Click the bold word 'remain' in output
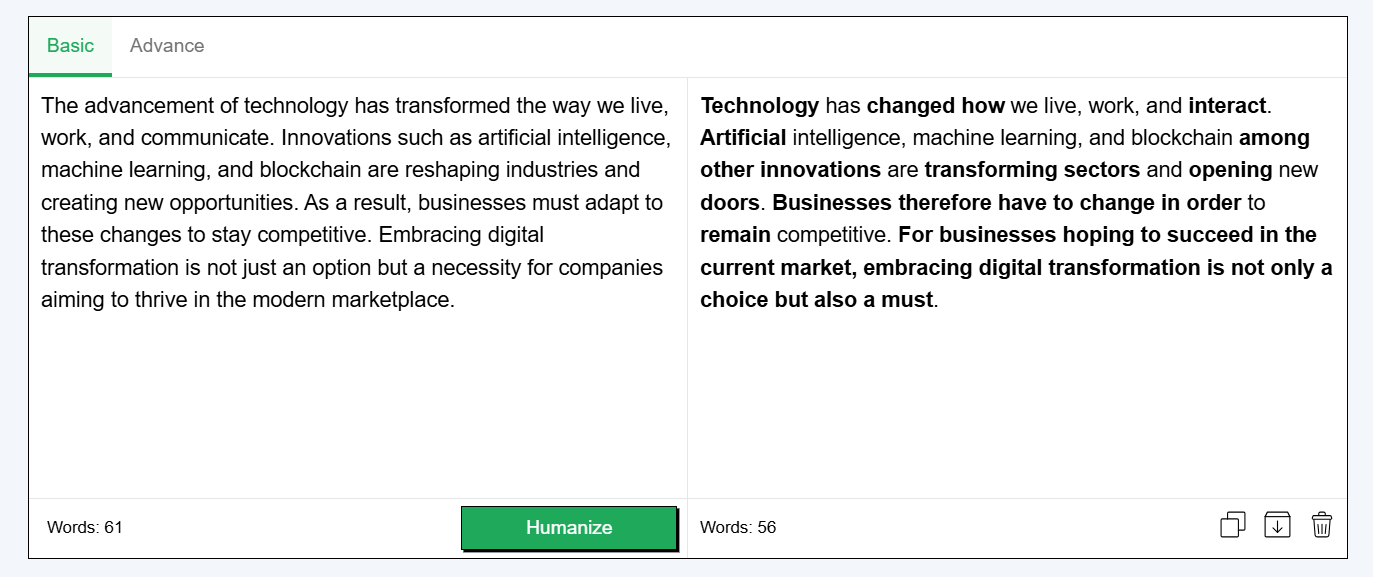This screenshot has height=577, width=1373. tap(735, 235)
